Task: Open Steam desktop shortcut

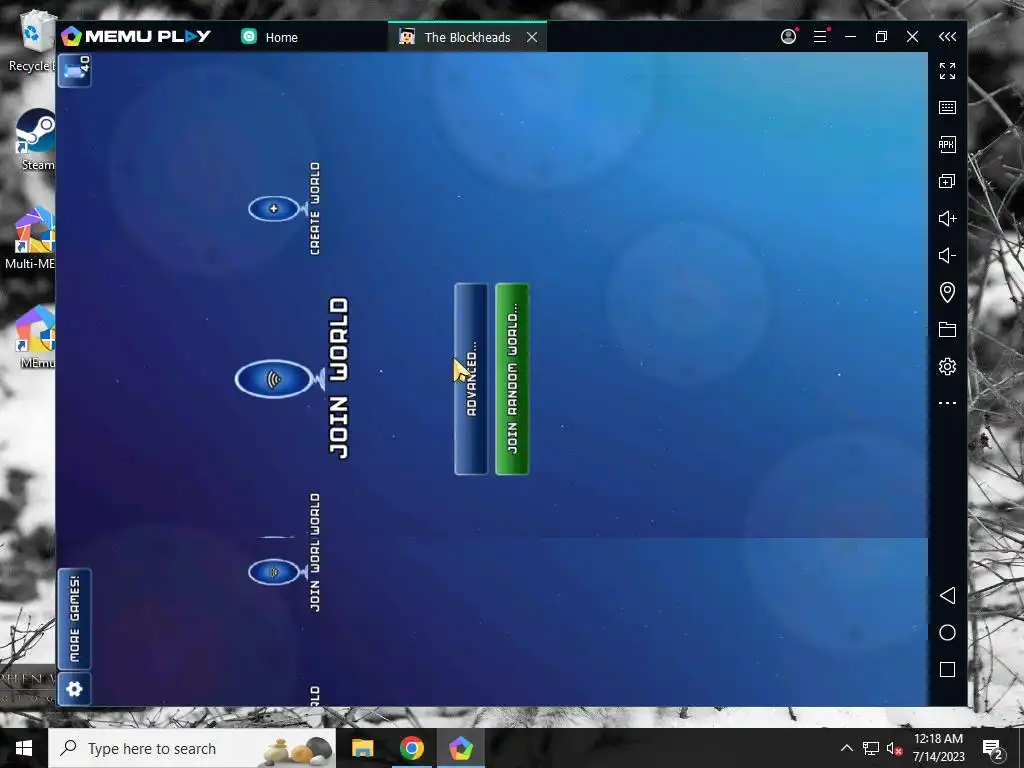Action: (x=37, y=141)
